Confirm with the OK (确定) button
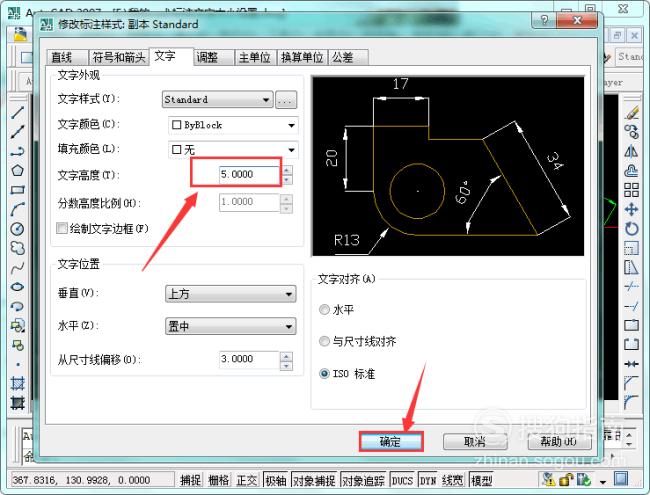 pyautogui.click(x=391, y=442)
